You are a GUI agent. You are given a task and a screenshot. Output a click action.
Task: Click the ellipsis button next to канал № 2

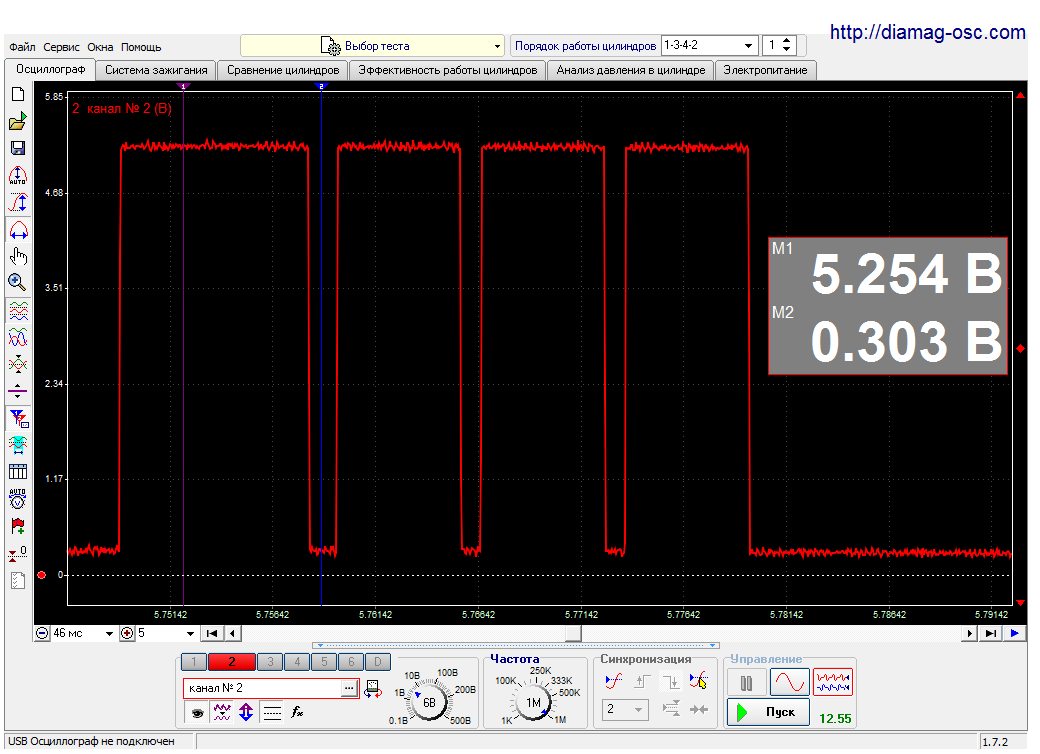click(349, 688)
